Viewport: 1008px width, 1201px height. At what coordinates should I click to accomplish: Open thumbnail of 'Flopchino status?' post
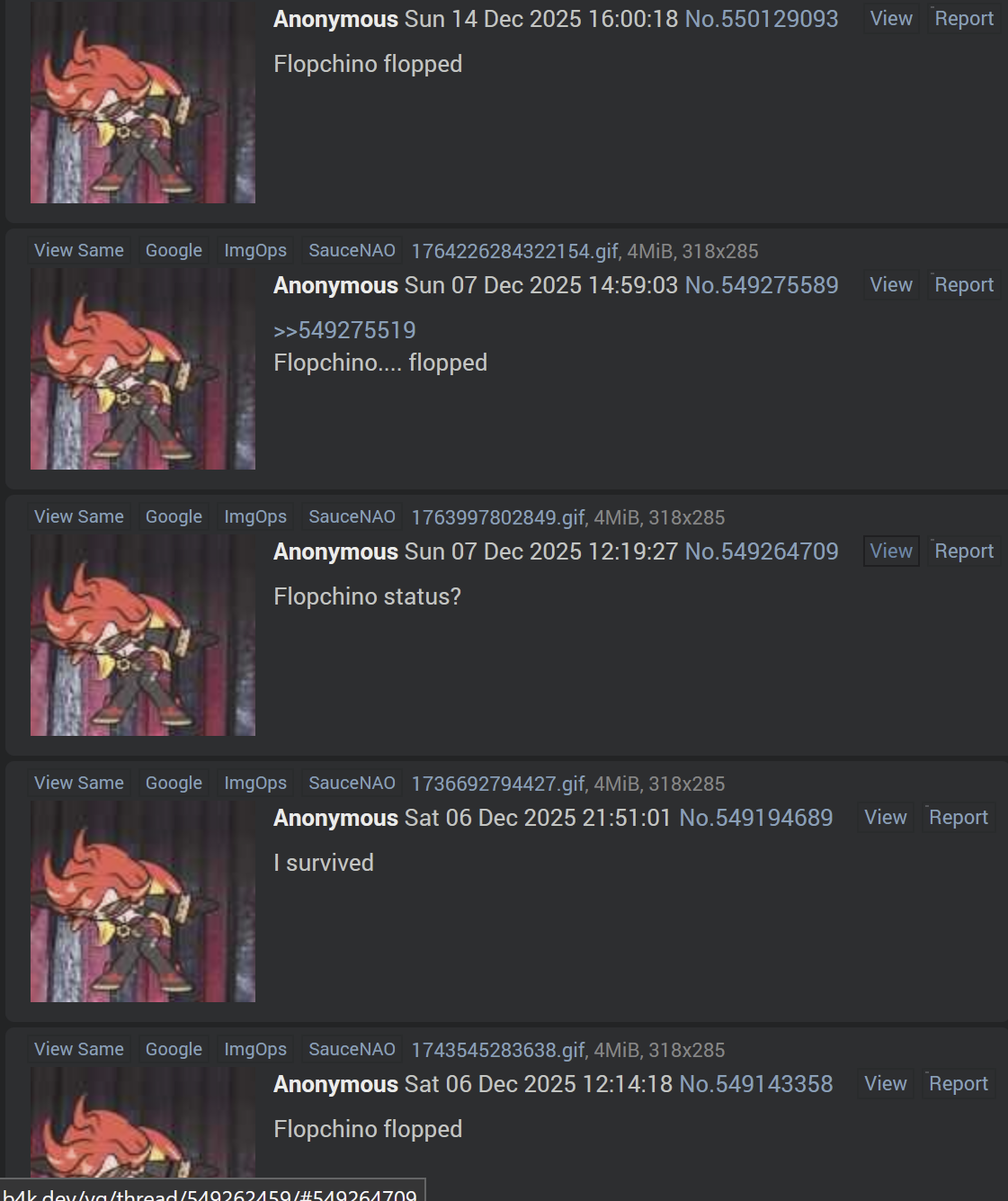[143, 635]
